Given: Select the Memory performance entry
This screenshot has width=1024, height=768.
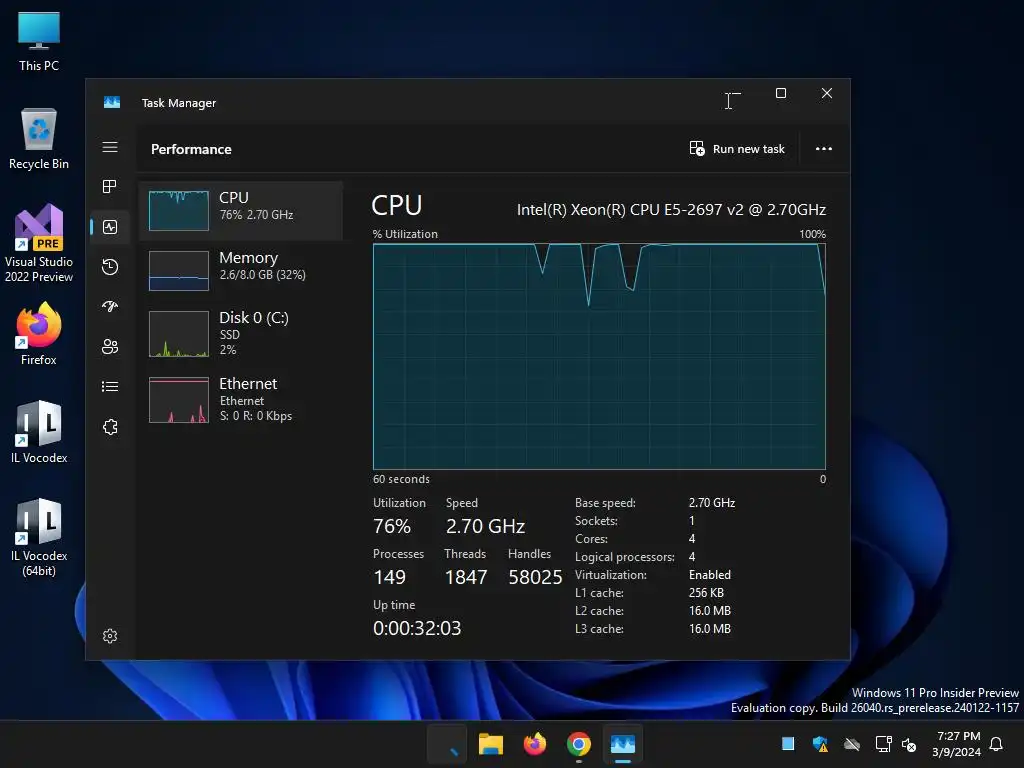Looking at the screenshot, I should click(241, 270).
